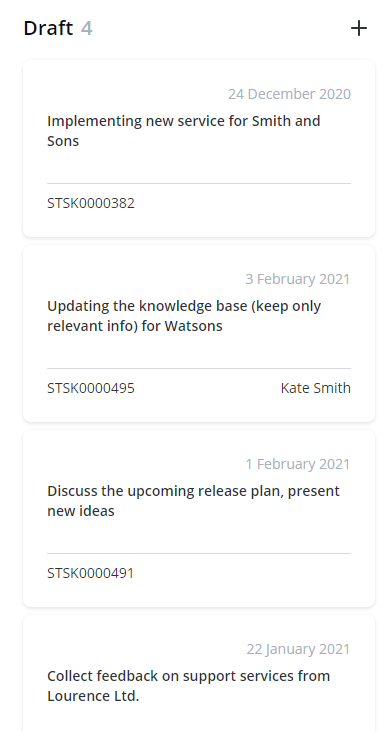Select the 3 February 2021 date label

pyautogui.click(x=298, y=279)
